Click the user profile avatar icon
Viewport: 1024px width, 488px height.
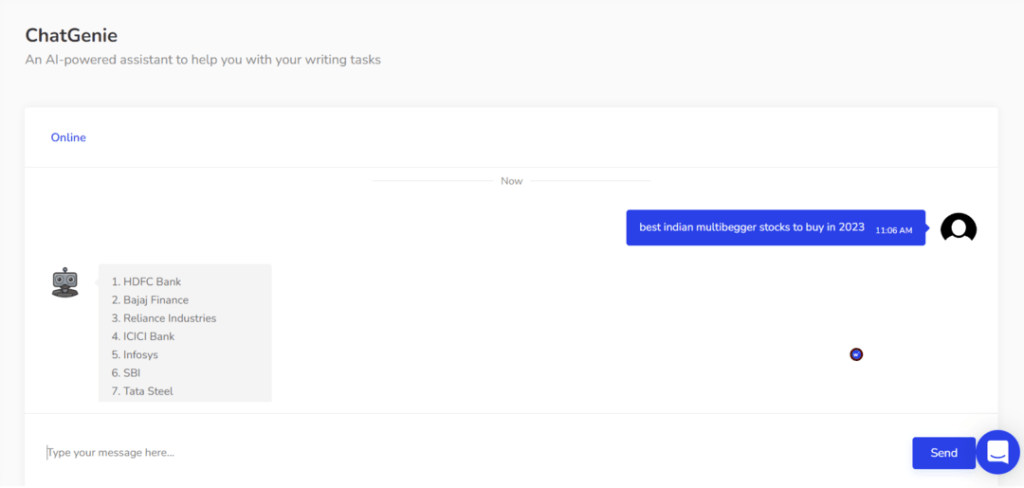pyautogui.click(x=958, y=228)
